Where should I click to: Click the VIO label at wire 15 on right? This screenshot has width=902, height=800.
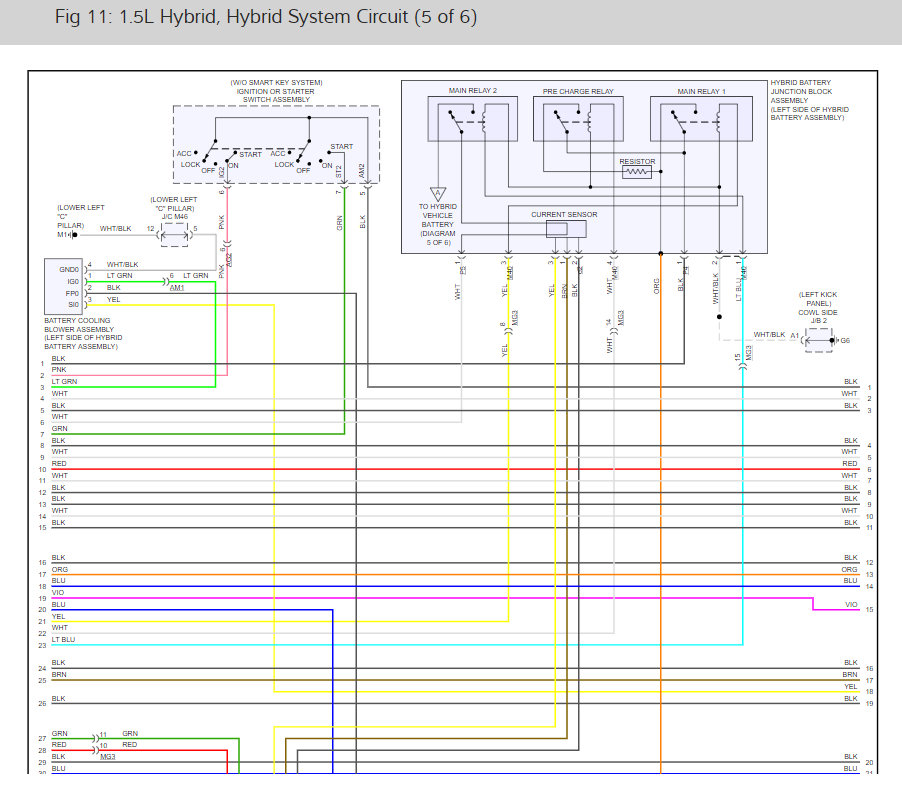851,605
